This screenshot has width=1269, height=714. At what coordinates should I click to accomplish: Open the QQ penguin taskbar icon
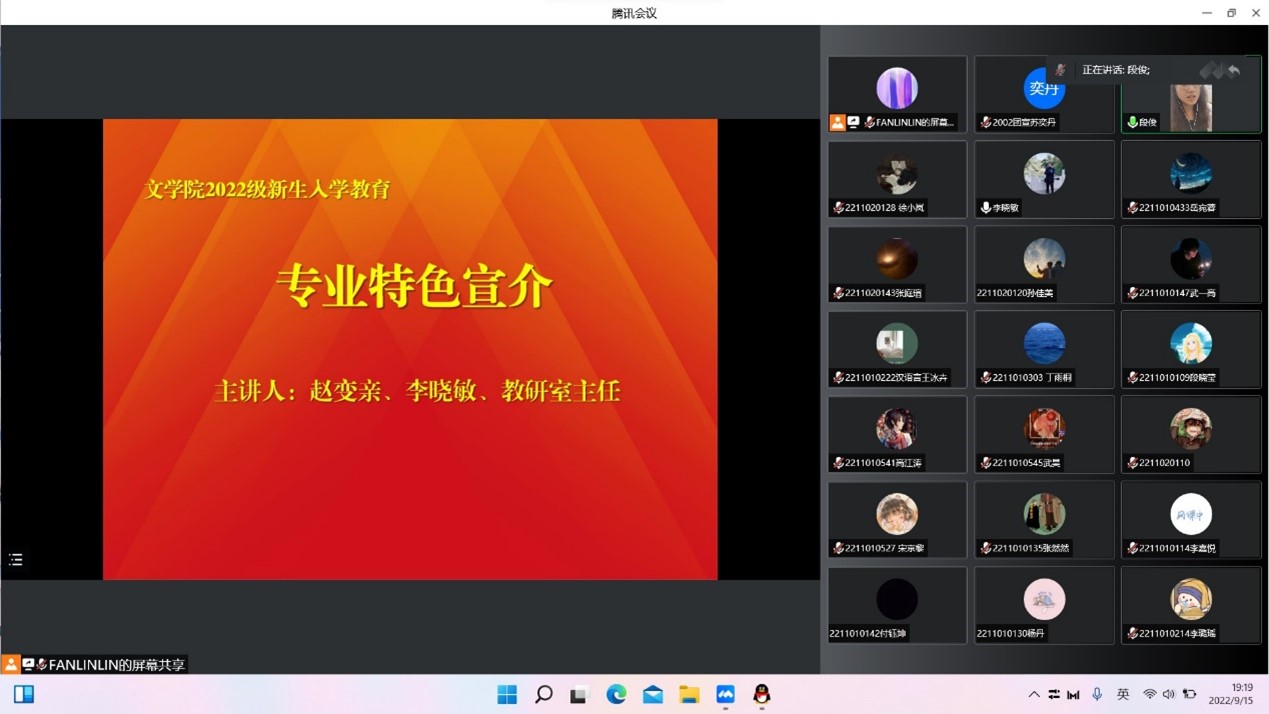click(x=762, y=695)
